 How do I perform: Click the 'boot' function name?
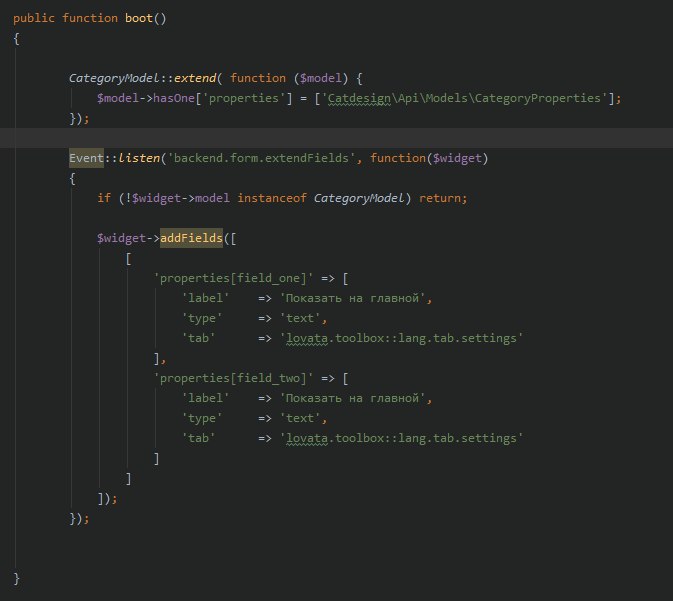(x=139, y=18)
